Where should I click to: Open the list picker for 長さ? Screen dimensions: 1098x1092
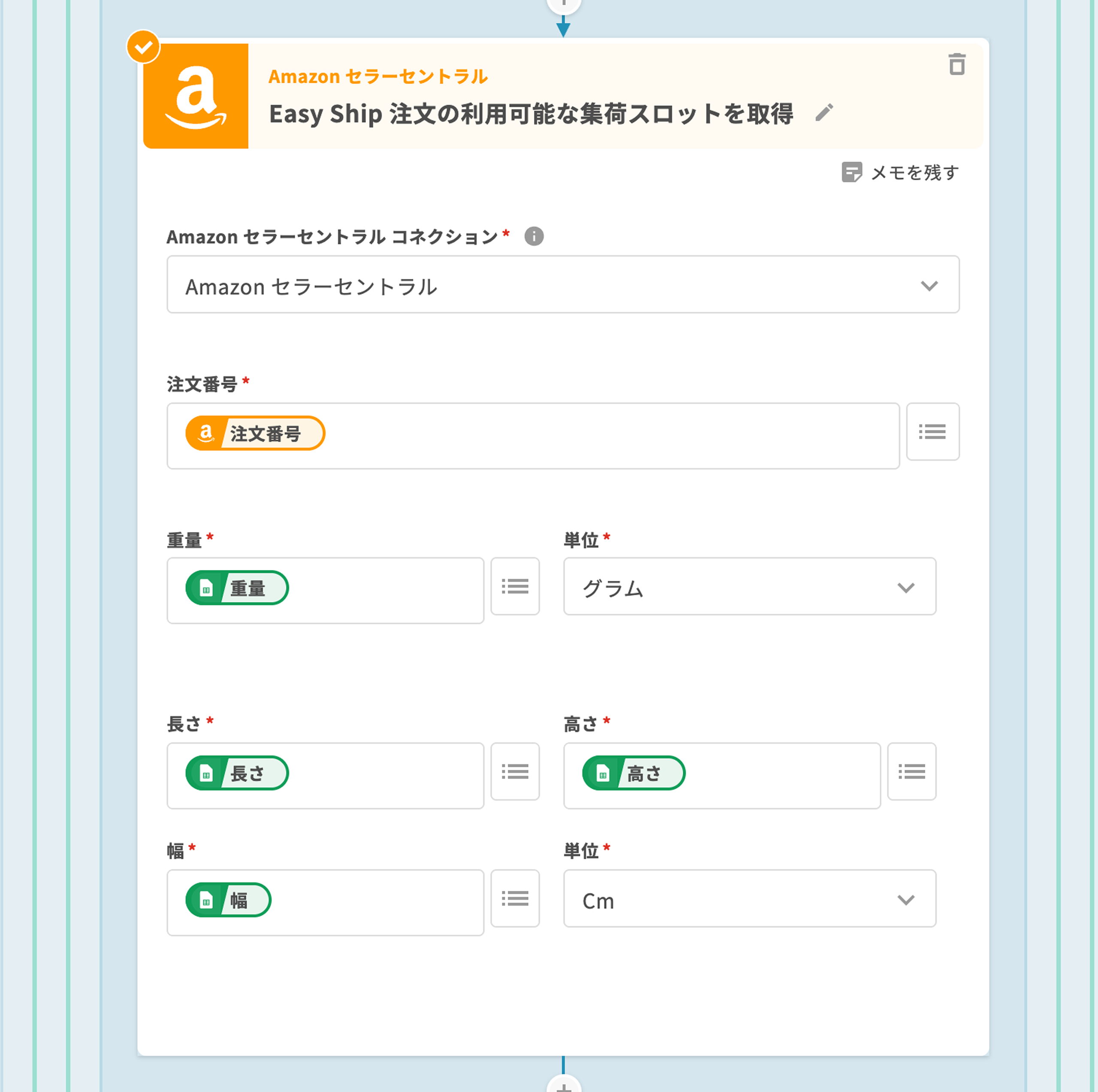tap(514, 772)
